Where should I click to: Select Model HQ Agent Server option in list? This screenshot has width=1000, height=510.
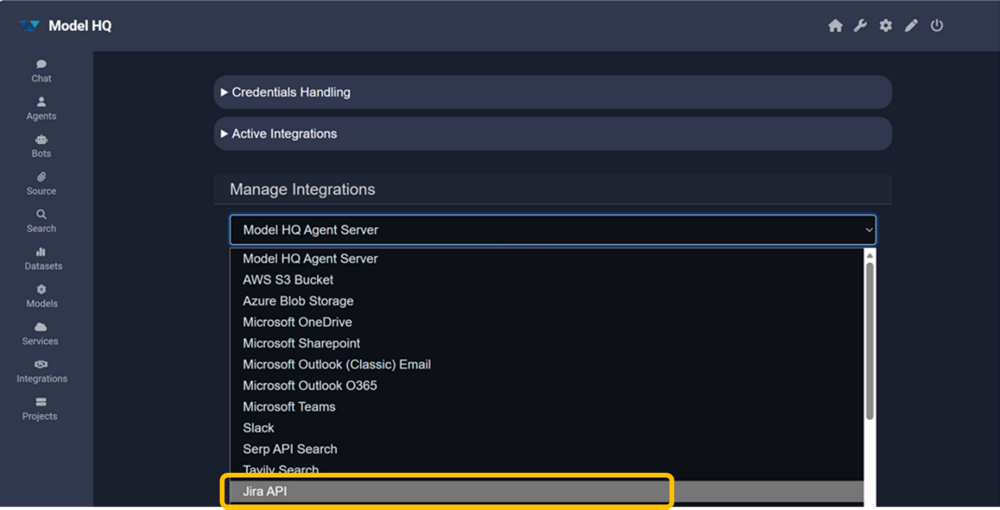click(x=547, y=259)
